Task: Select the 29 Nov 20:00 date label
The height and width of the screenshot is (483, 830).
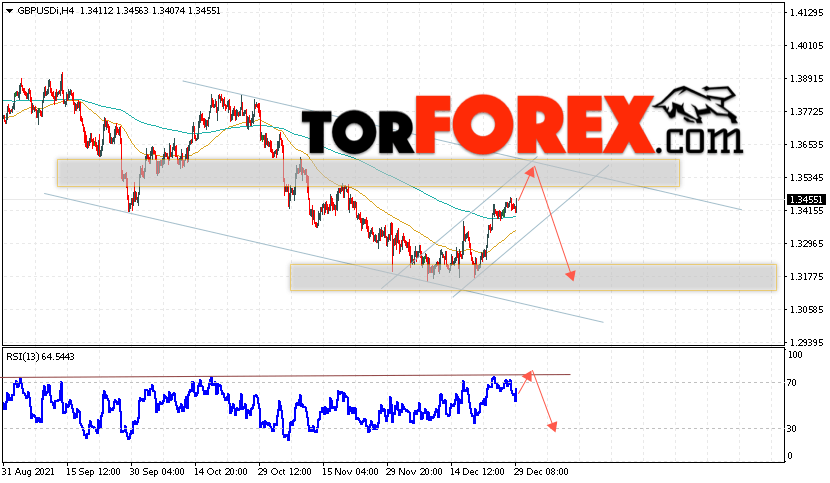Action: click(x=413, y=472)
